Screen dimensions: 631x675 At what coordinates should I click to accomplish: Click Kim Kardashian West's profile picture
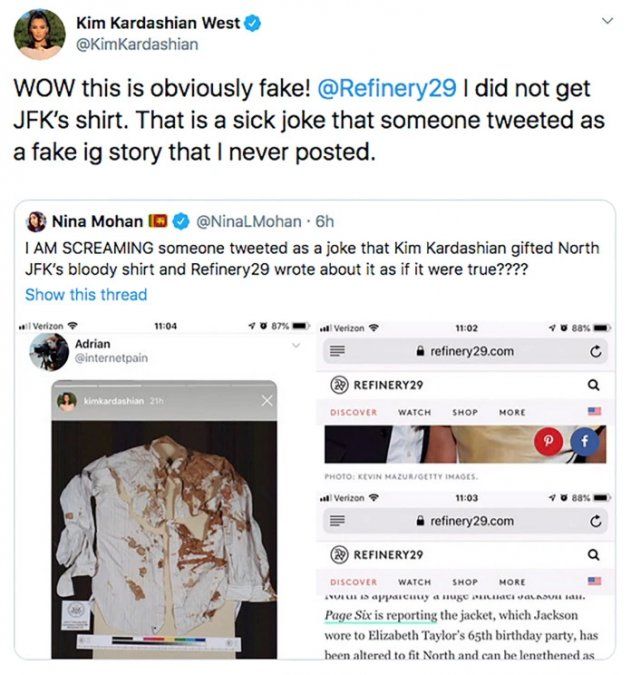pos(40,34)
